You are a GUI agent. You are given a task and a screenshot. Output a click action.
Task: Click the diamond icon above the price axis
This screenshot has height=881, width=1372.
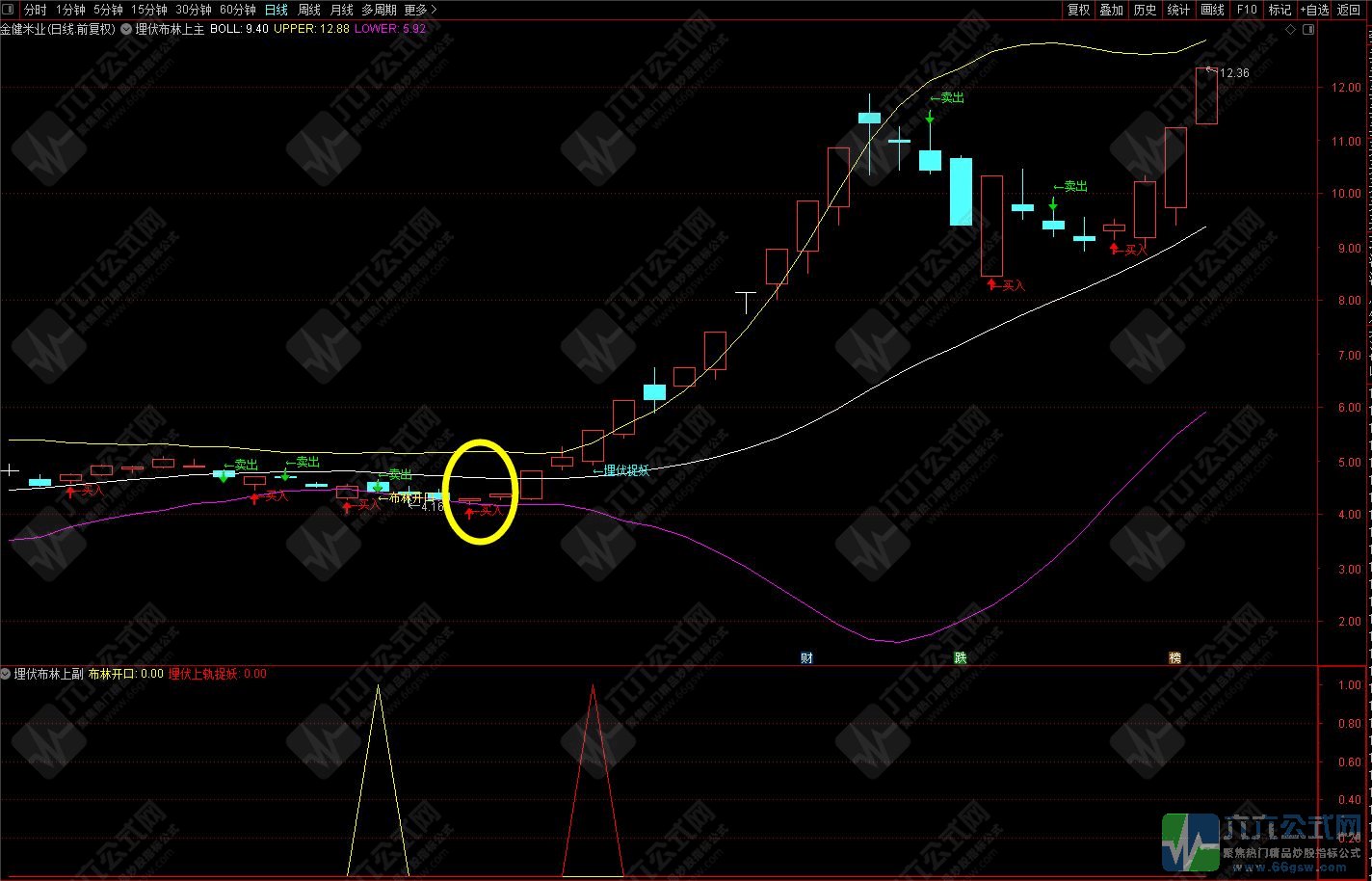click(x=1290, y=30)
